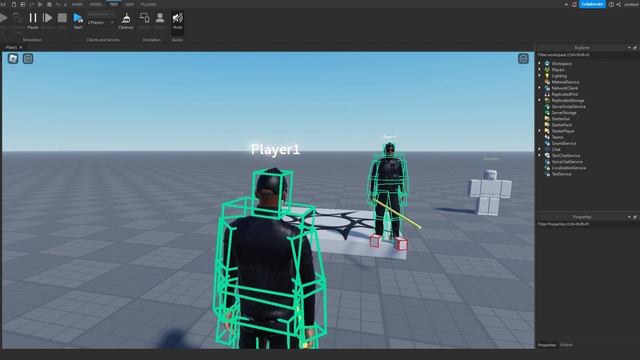Switch to the HOME ribbon tab

click(x=77, y=4)
